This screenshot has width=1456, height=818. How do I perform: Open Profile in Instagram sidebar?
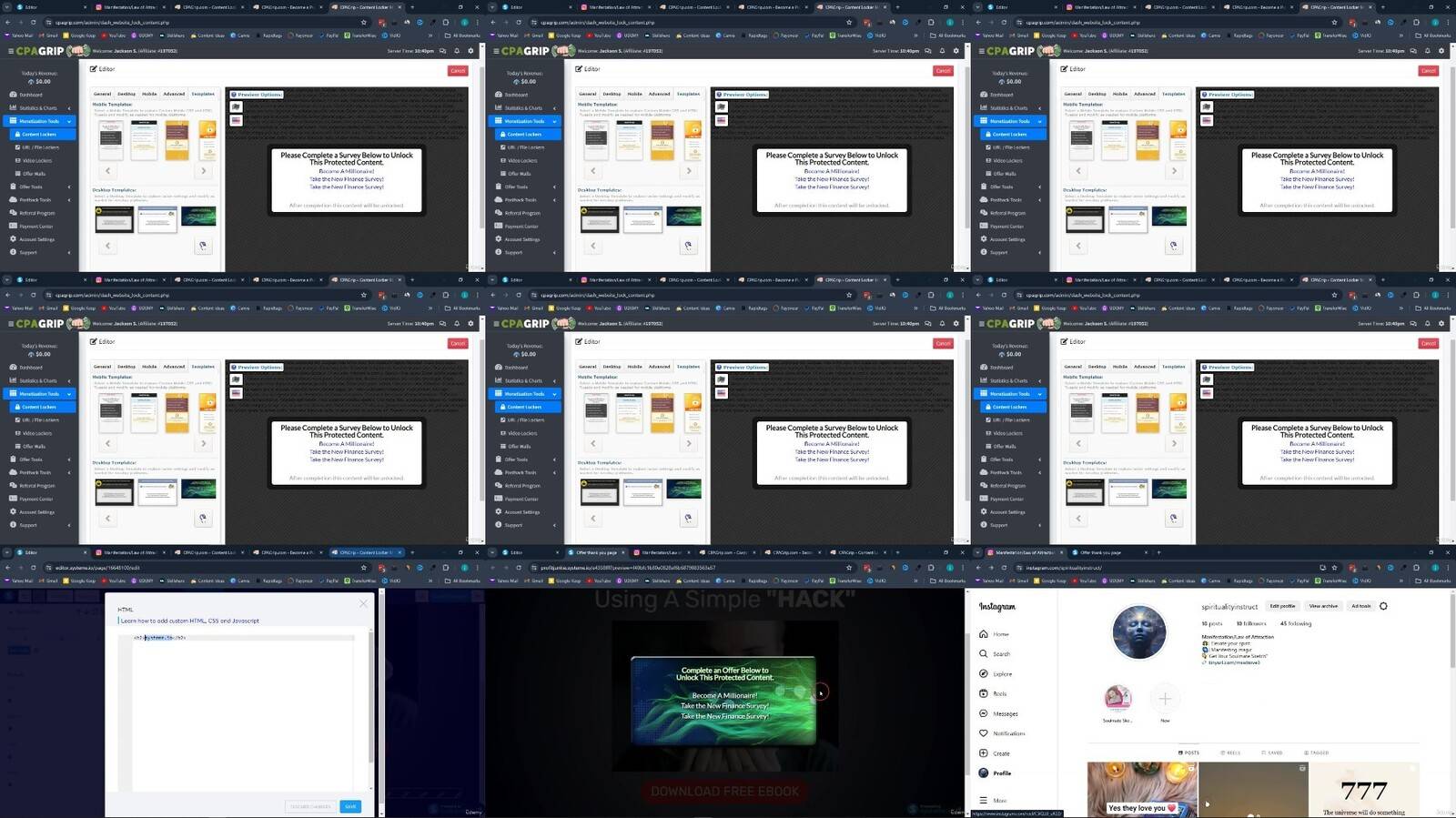coord(995,773)
